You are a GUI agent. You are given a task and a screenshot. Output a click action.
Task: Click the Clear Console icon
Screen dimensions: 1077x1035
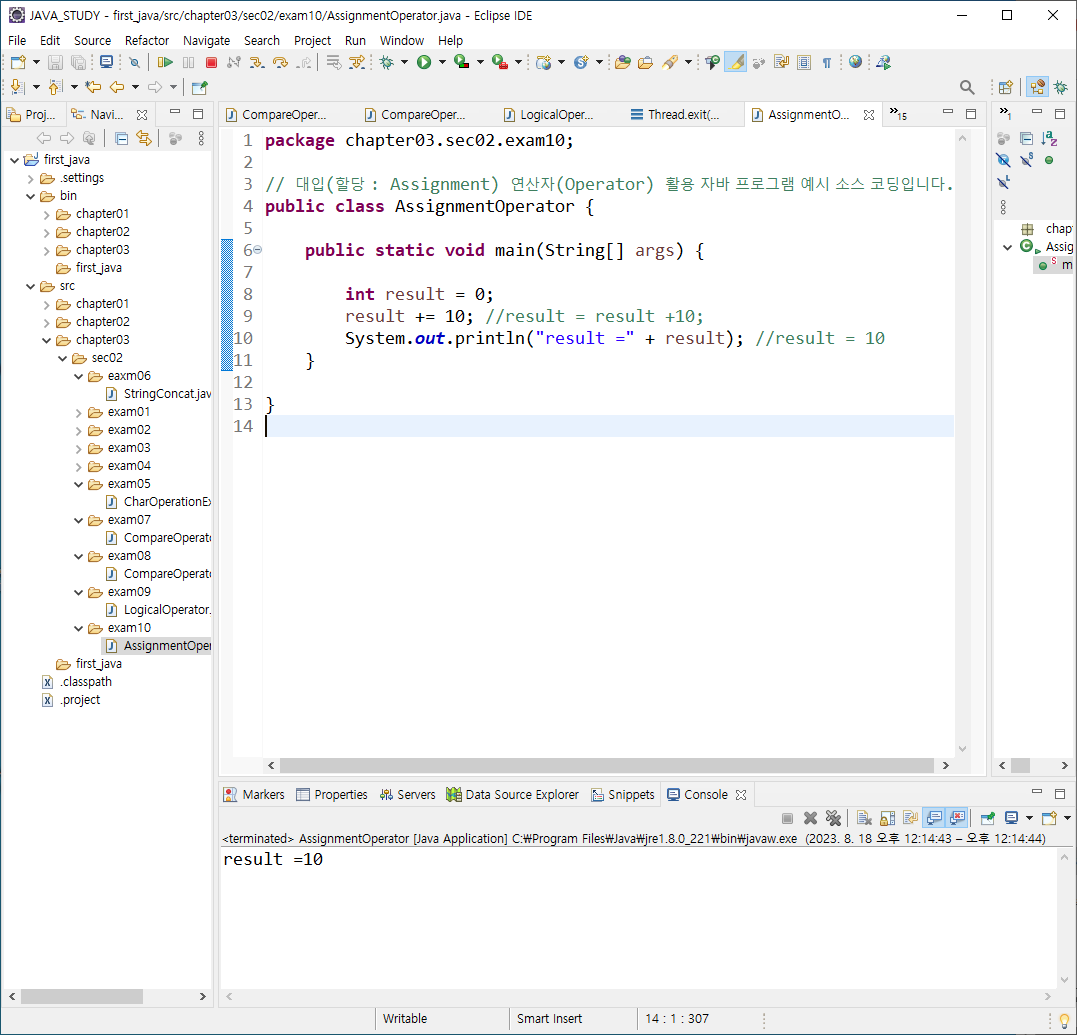click(x=864, y=818)
